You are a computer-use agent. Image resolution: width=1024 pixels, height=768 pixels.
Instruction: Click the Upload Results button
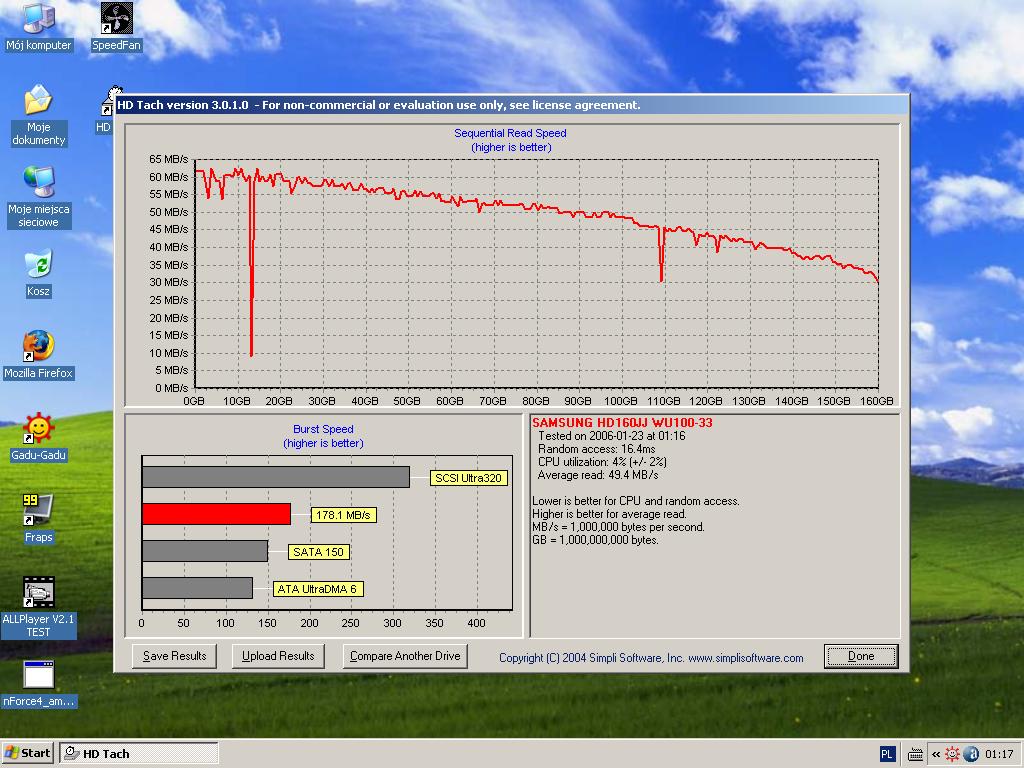pyautogui.click(x=278, y=656)
